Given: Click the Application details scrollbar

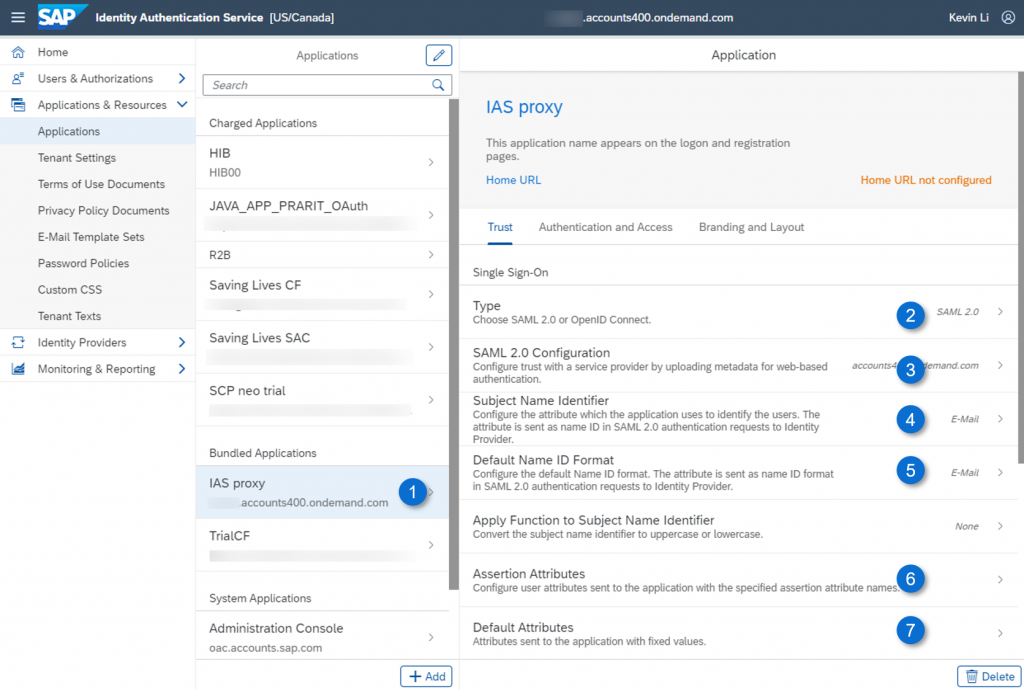Looking at the screenshot, I should coord(1021,268).
